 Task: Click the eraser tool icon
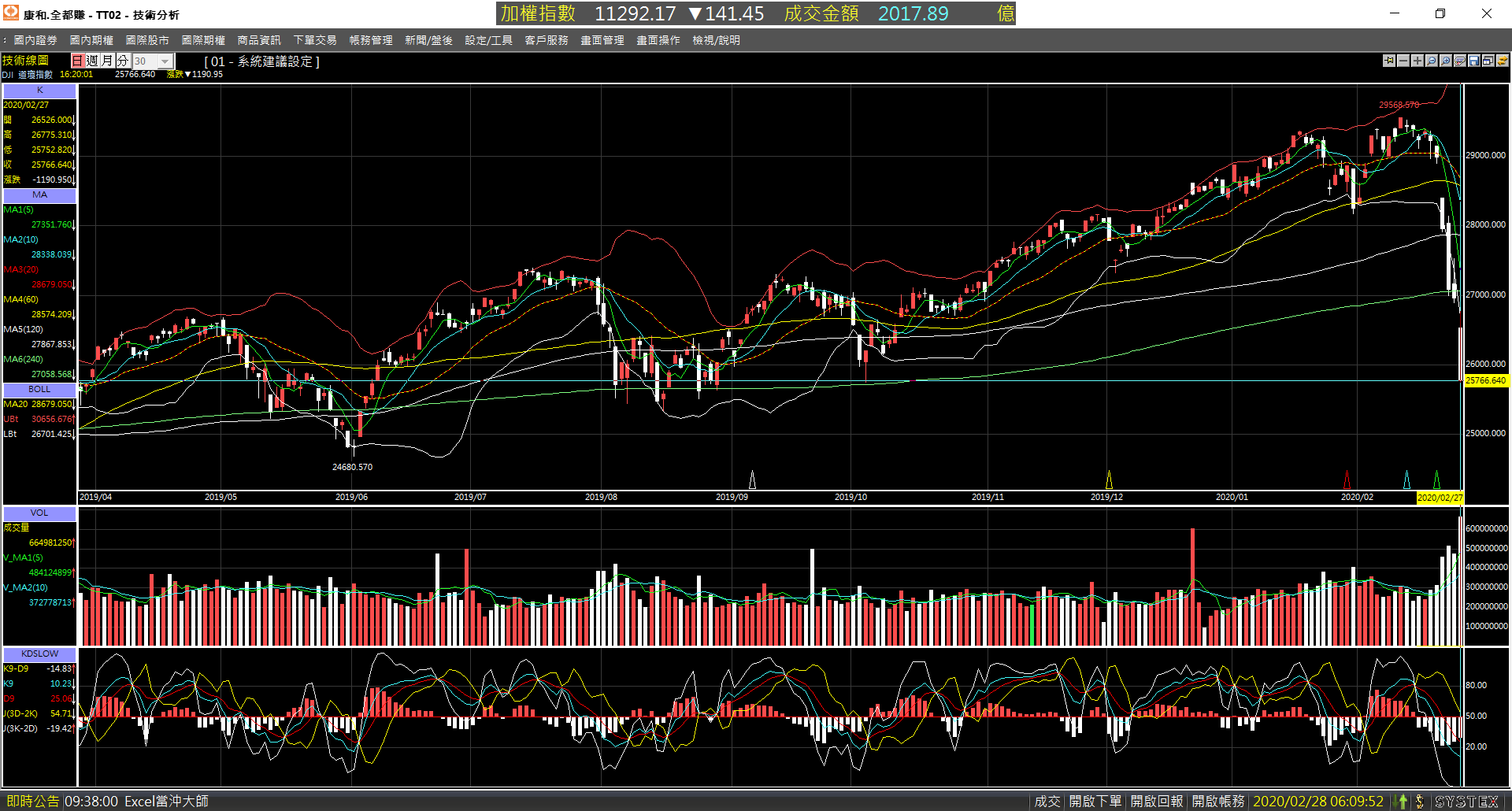coord(1460,61)
